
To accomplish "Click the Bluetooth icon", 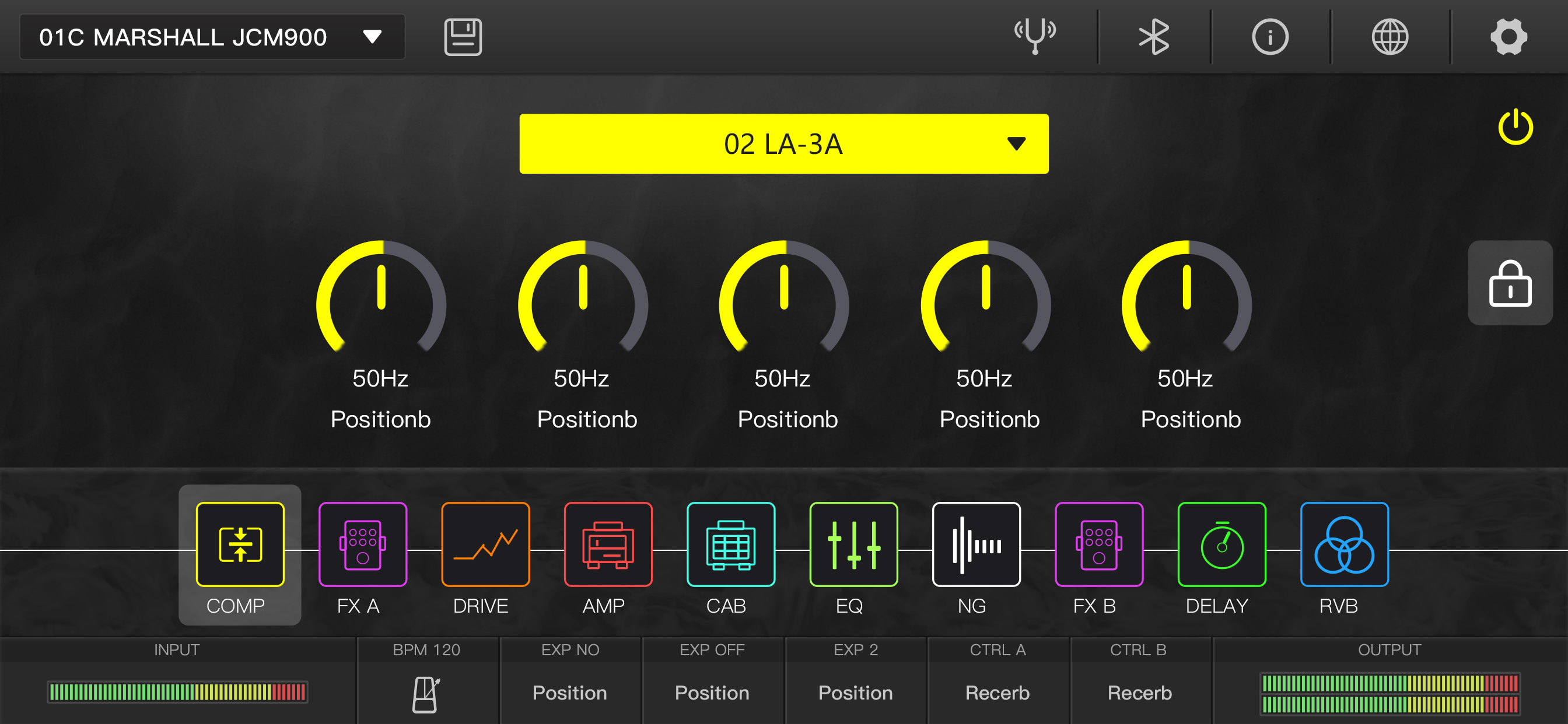I will [1154, 37].
